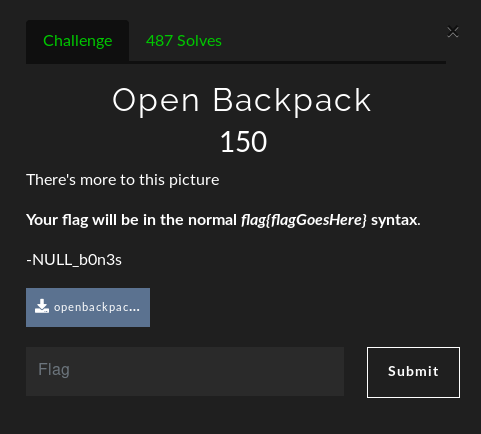Click the download icon on the file button
The height and width of the screenshot is (434, 481).
[x=42, y=306]
